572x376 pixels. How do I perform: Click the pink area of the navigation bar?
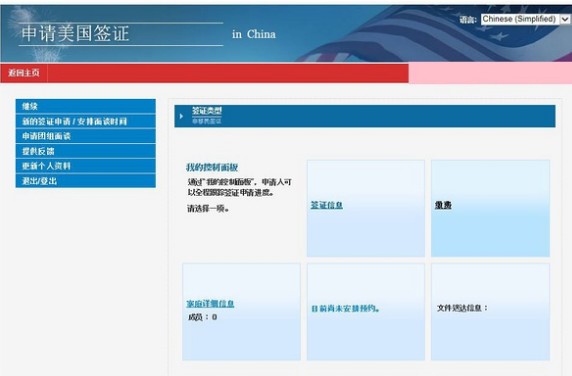tap(490, 73)
